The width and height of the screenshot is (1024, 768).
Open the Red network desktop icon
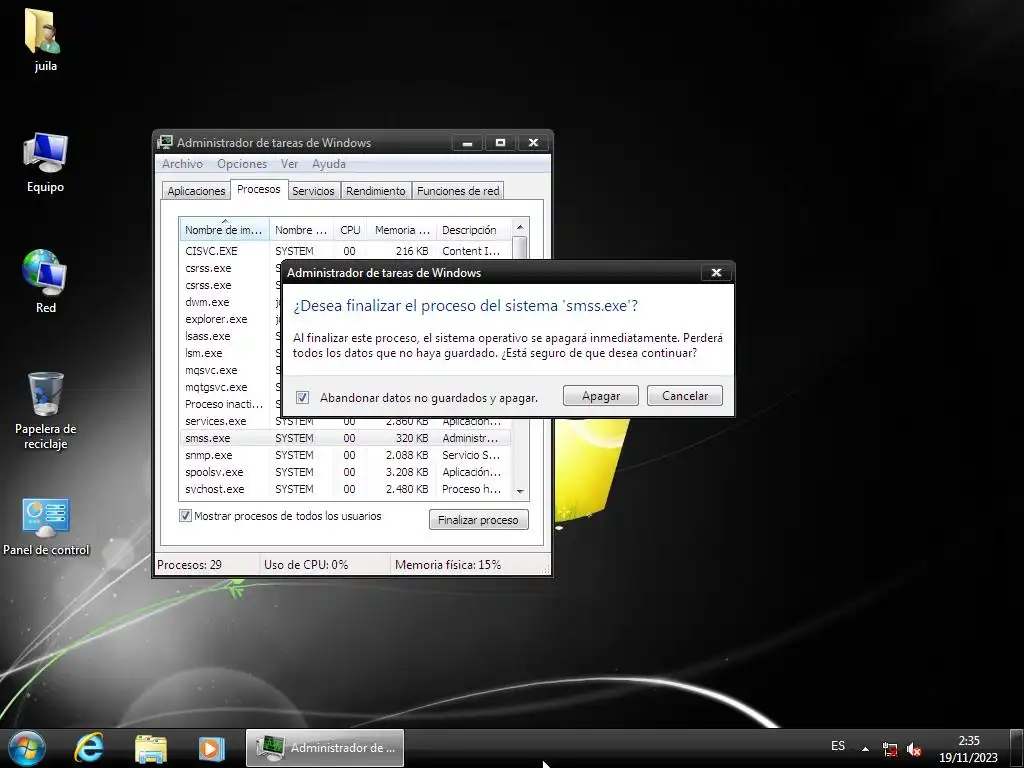45,281
